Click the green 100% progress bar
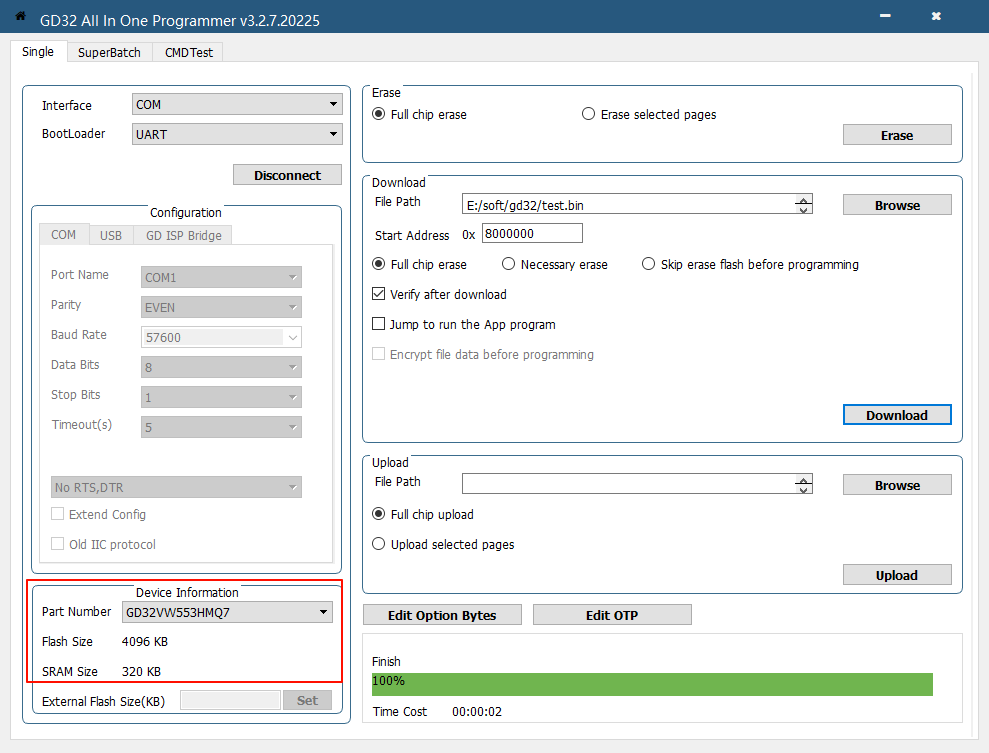This screenshot has height=753, width=989. click(x=651, y=684)
